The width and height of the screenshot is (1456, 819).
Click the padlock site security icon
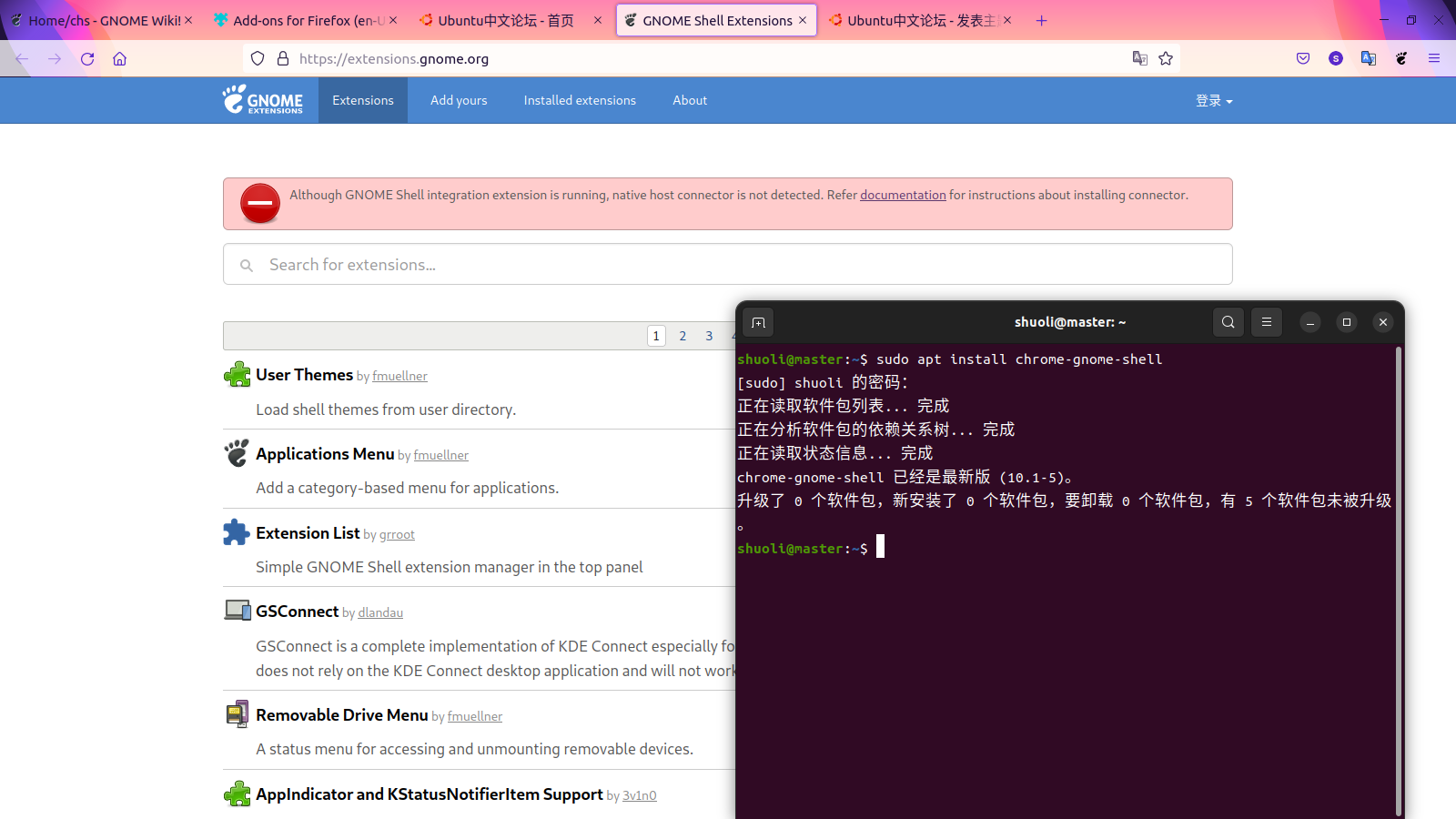pyautogui.click(x=283, y=58)
